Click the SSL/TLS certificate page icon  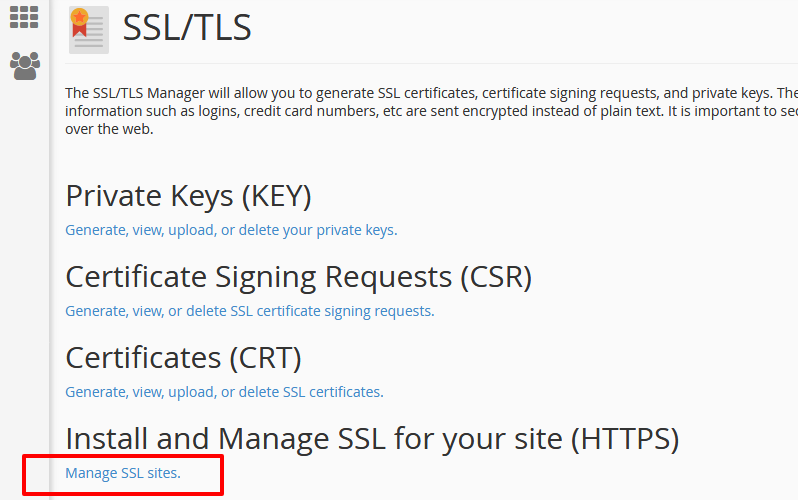89,30
